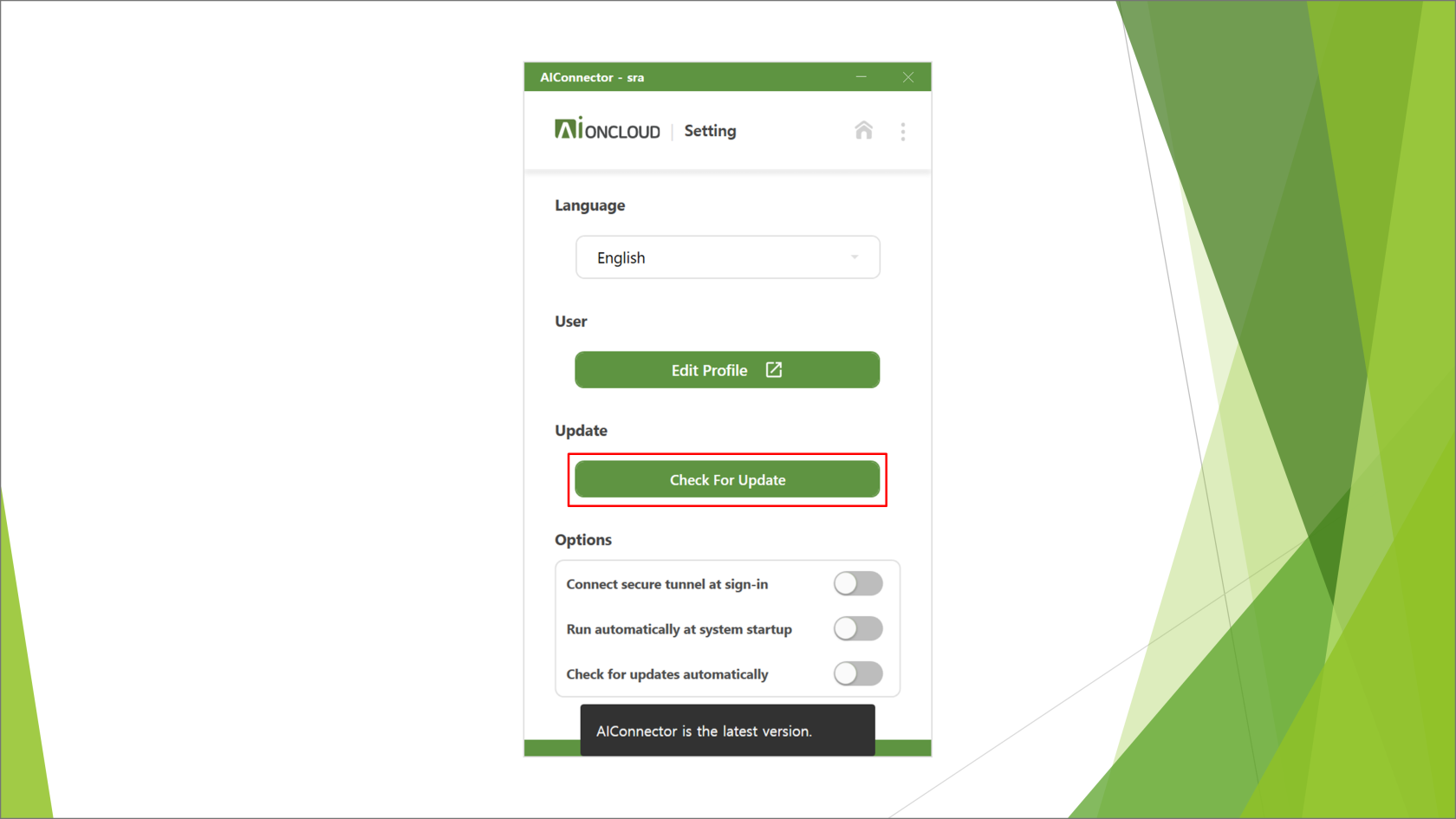
Task: Minimize the AIConnector window
Action: 861,77
